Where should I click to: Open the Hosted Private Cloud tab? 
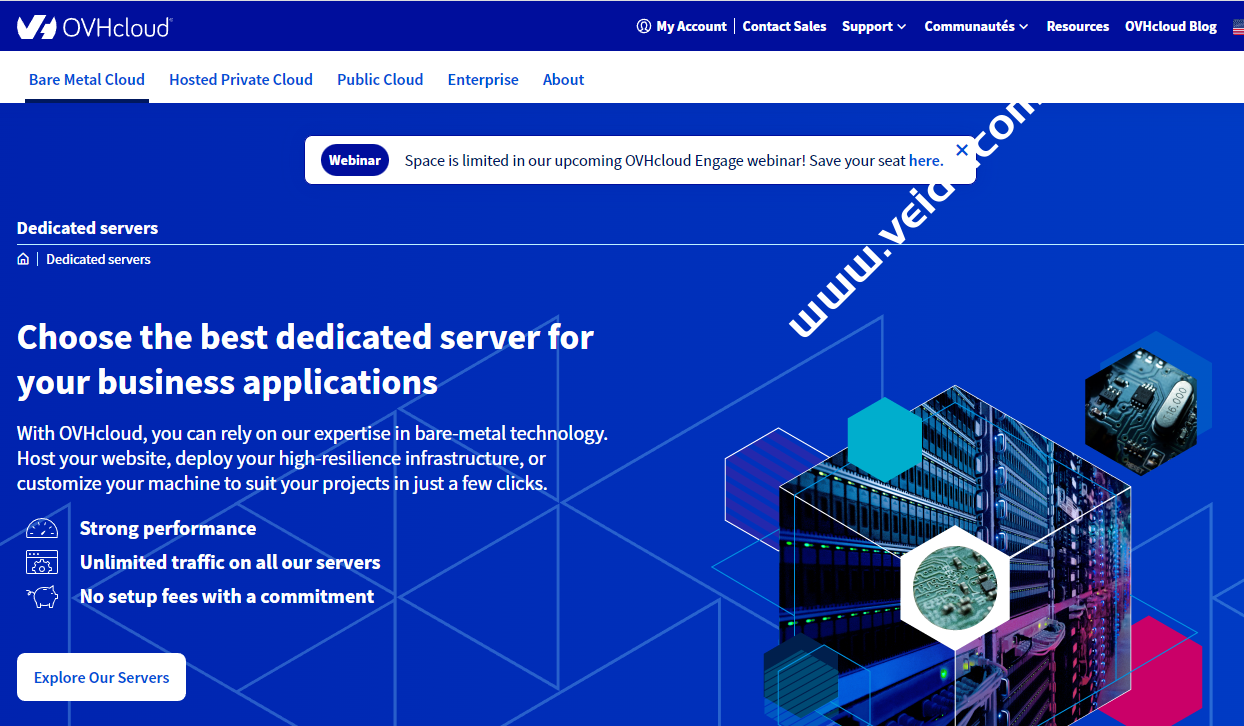pyautogui.click(x=241, y=80)
